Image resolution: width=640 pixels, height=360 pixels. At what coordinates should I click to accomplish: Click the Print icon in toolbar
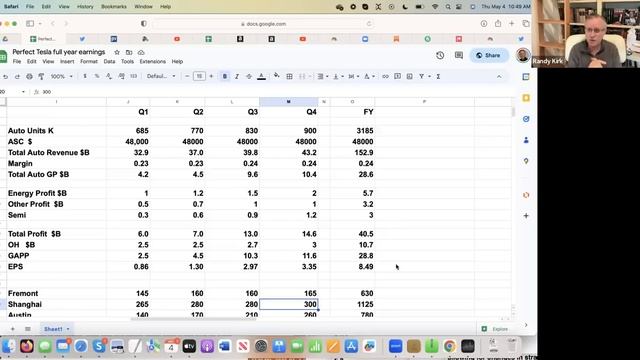pos(29,76)
